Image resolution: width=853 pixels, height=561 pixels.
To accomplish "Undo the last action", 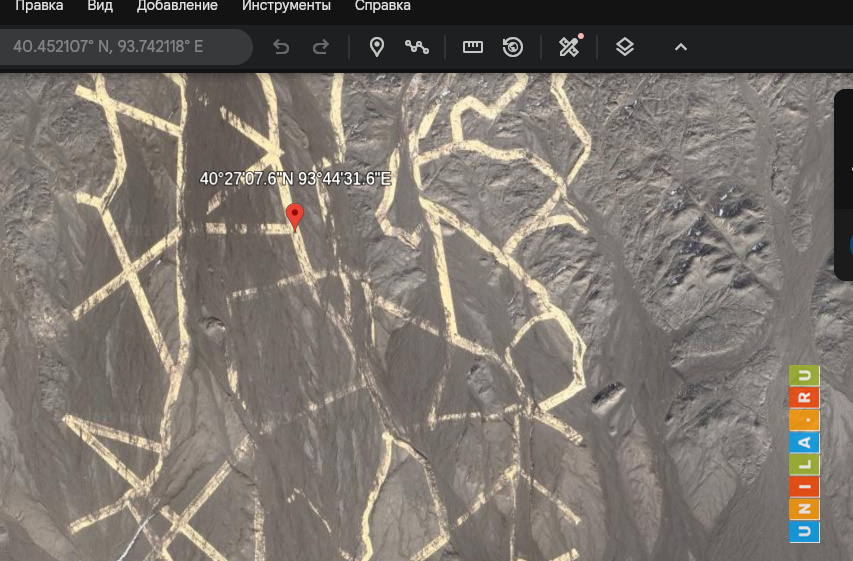I will click(281, 47).
